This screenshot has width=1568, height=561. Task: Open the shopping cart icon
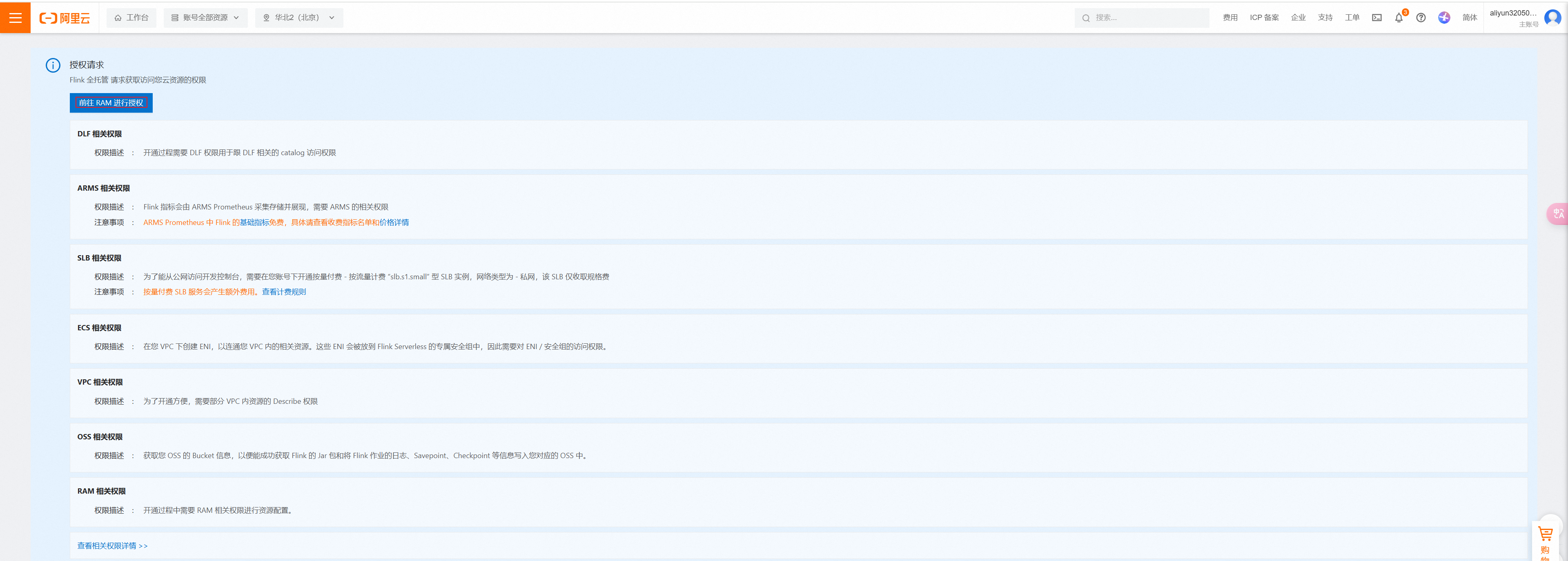tap(1545, 534)
